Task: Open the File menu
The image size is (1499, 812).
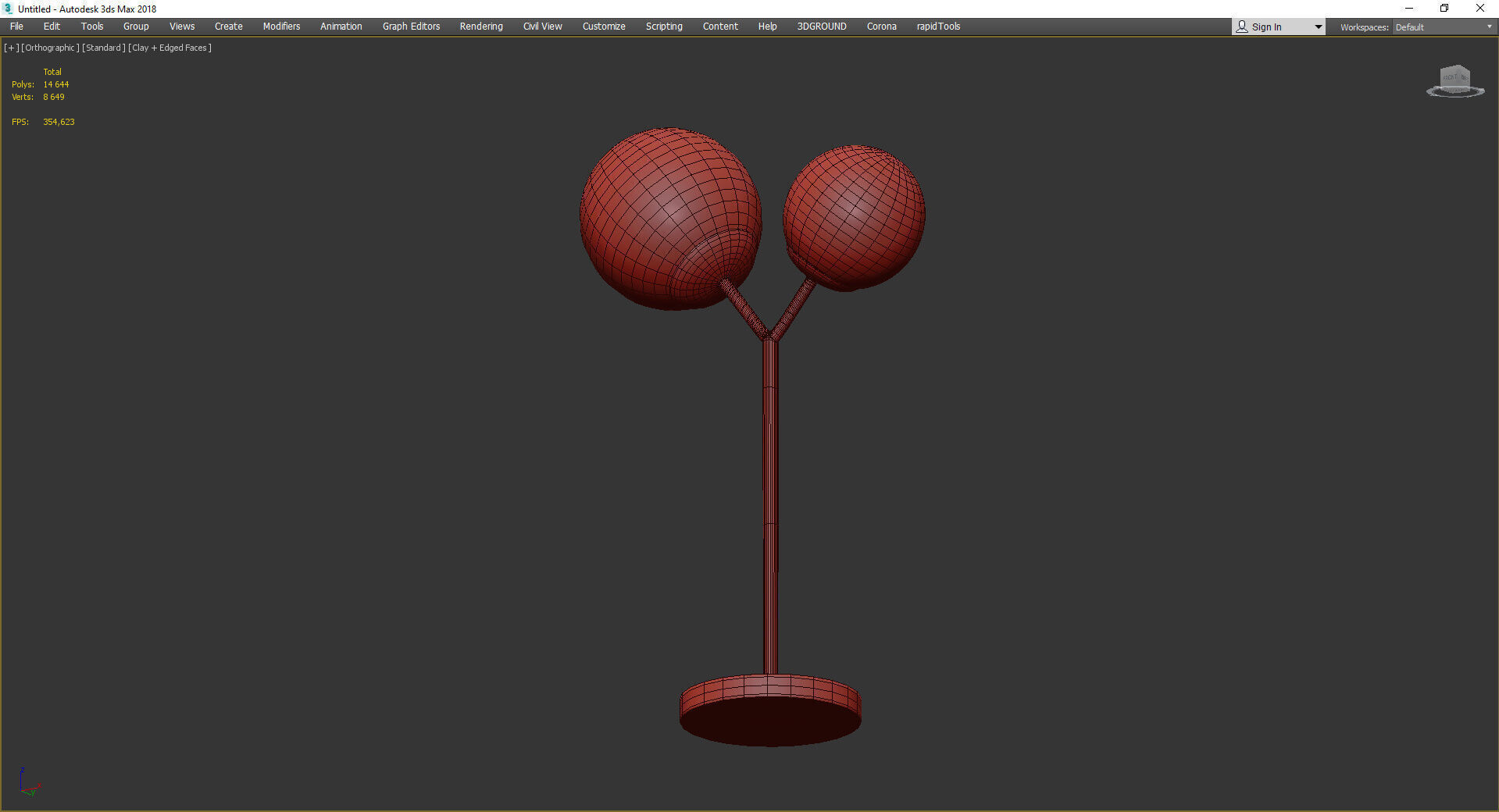Action: [16, 27]
